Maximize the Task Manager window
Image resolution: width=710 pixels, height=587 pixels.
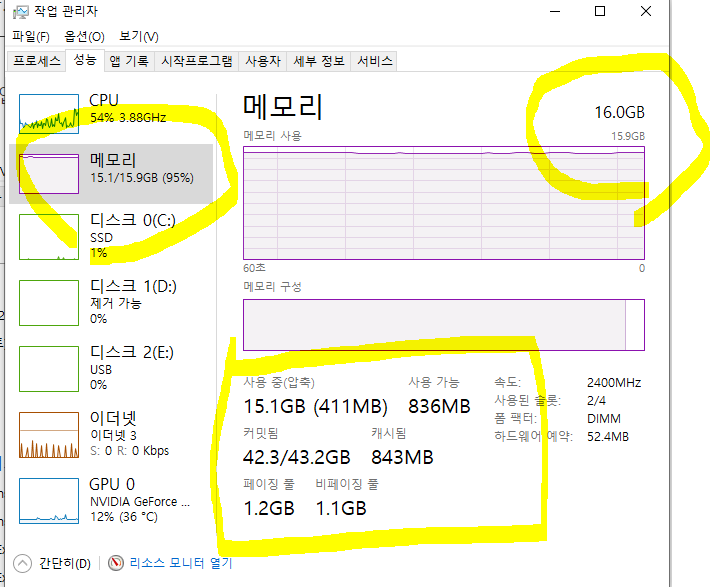coord(600,11)
